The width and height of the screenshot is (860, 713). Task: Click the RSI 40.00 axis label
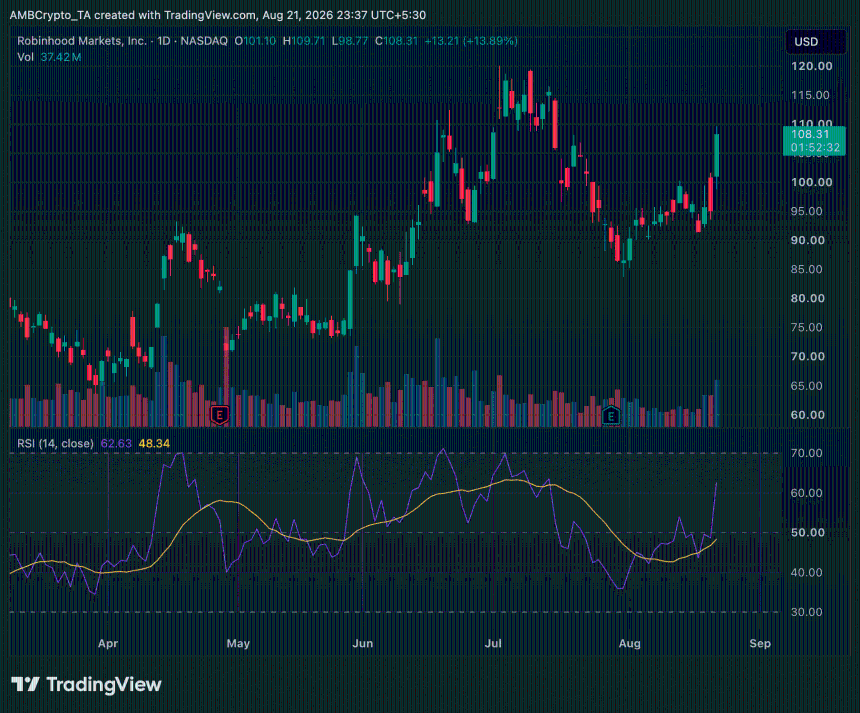[806, 573]
